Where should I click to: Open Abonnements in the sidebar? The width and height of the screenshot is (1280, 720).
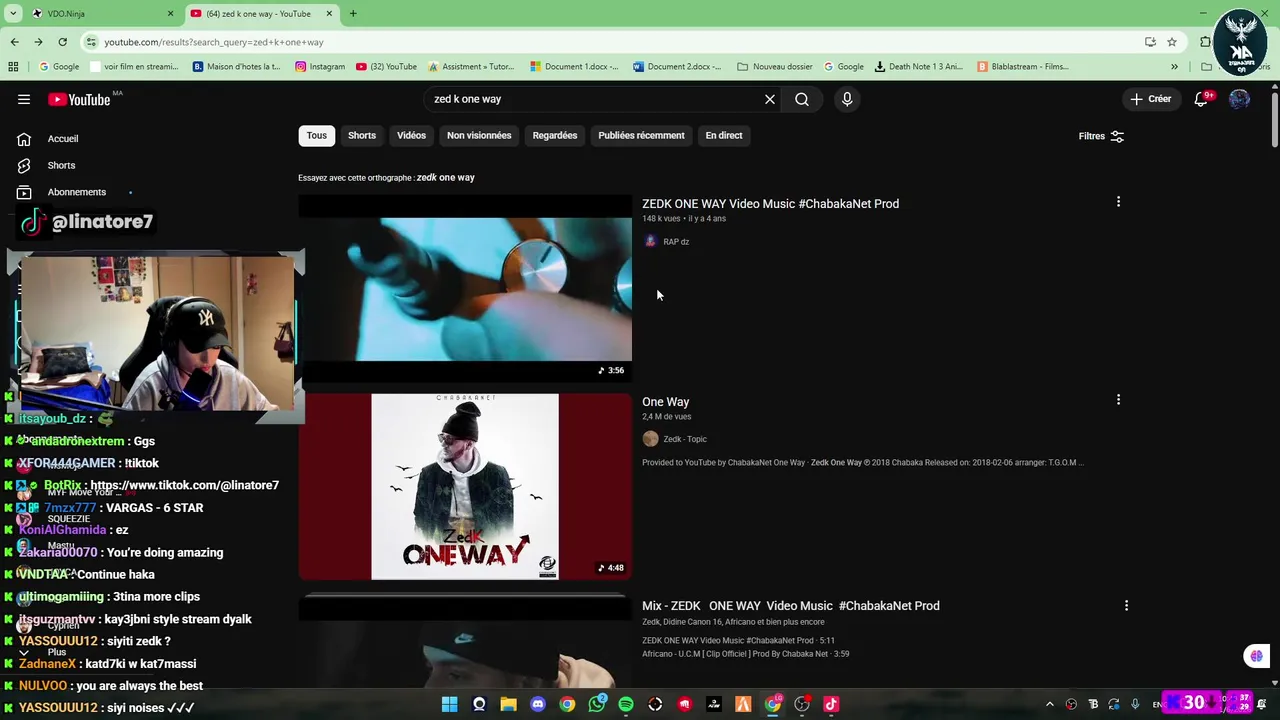pyautogui.click(x=75, y=192)
